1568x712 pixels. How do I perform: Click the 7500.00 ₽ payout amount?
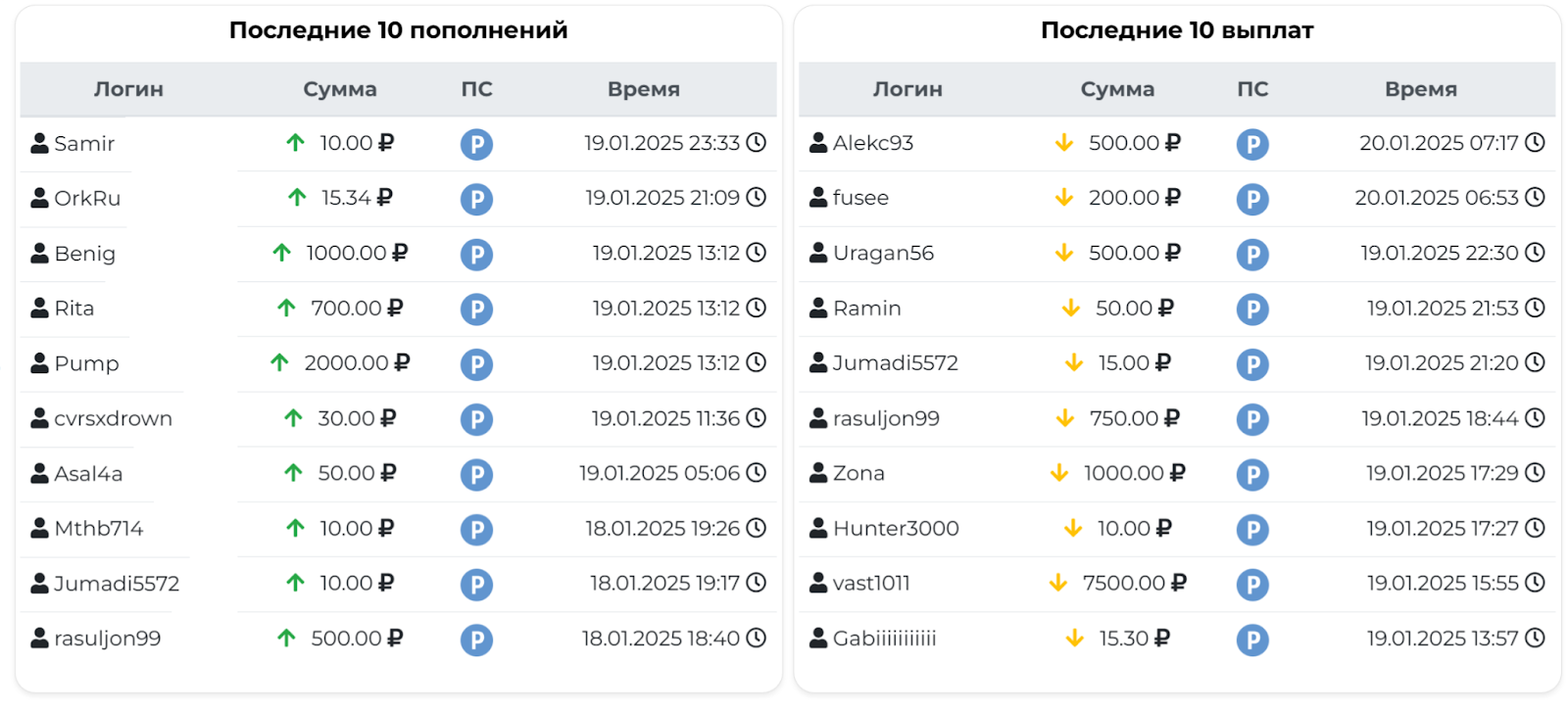tap(1134, 584)
